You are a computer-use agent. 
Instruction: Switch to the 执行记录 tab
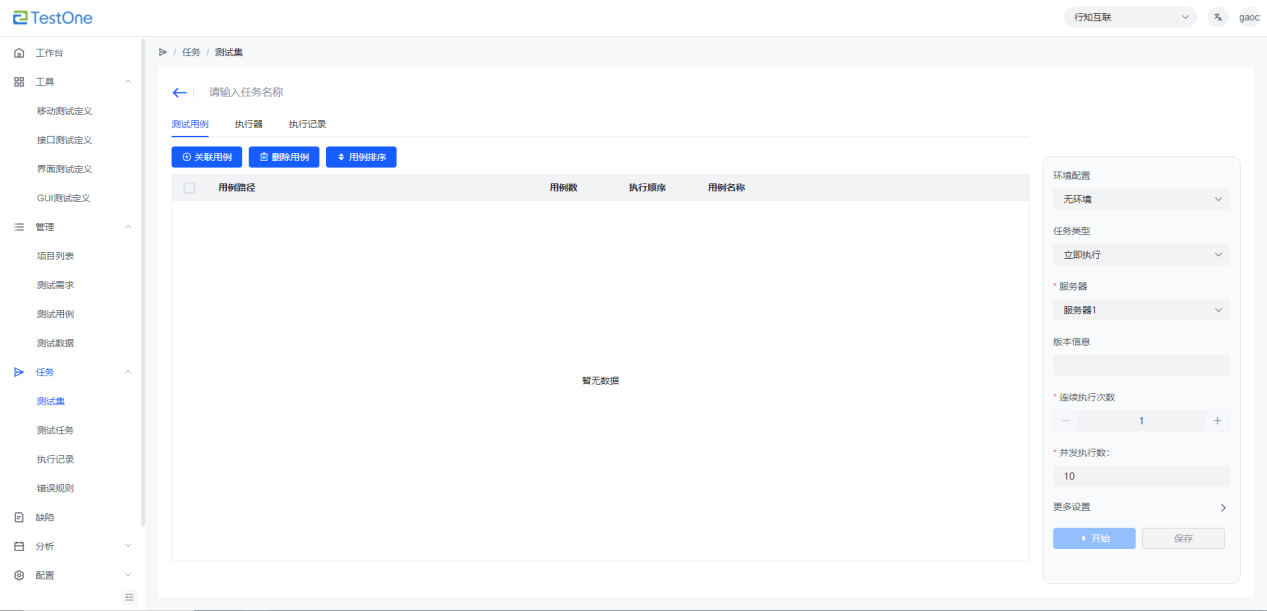[x=307, y=124]
